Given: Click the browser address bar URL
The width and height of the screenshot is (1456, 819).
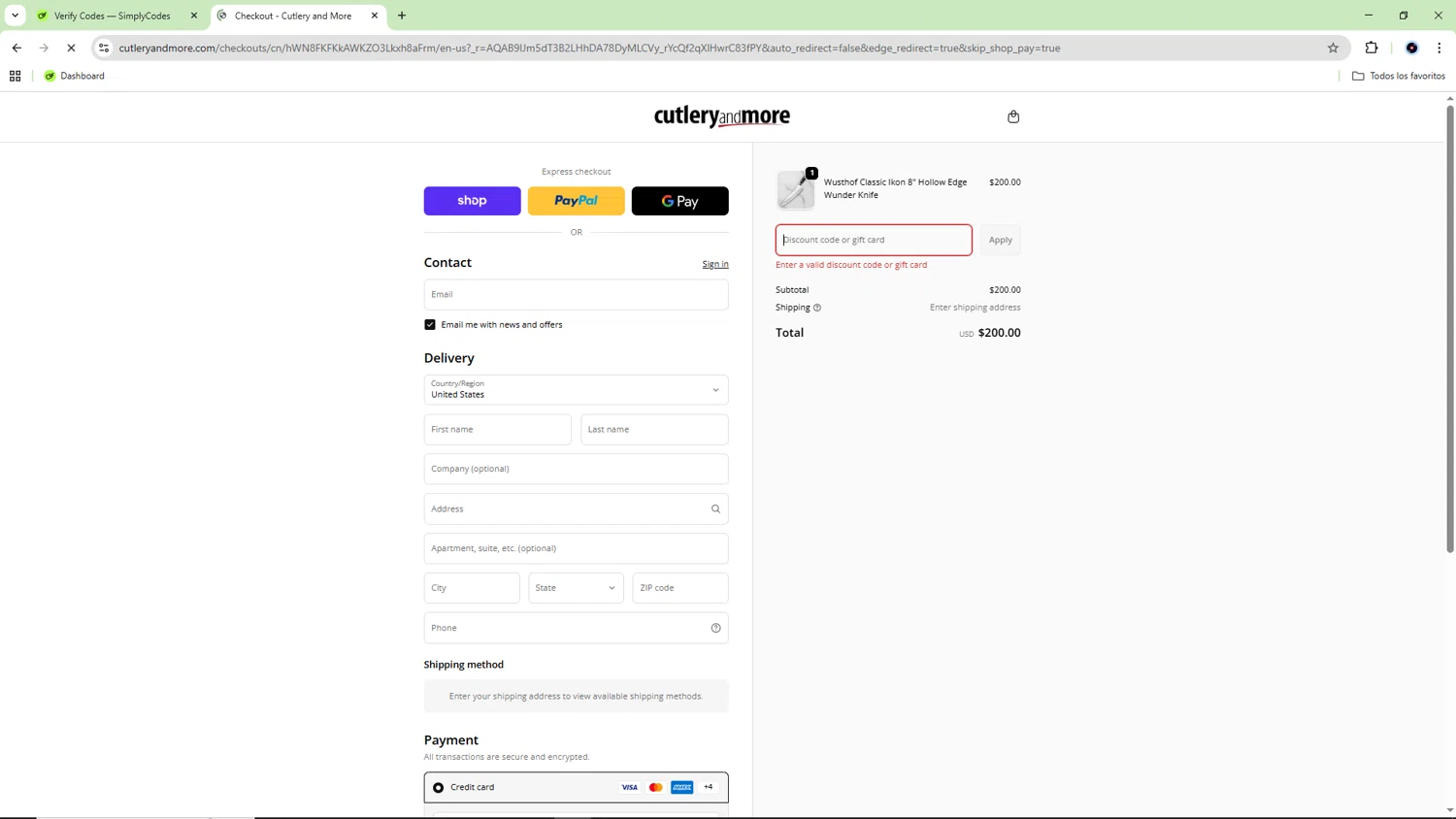Looking at the screenshot, I should [589, 48].
